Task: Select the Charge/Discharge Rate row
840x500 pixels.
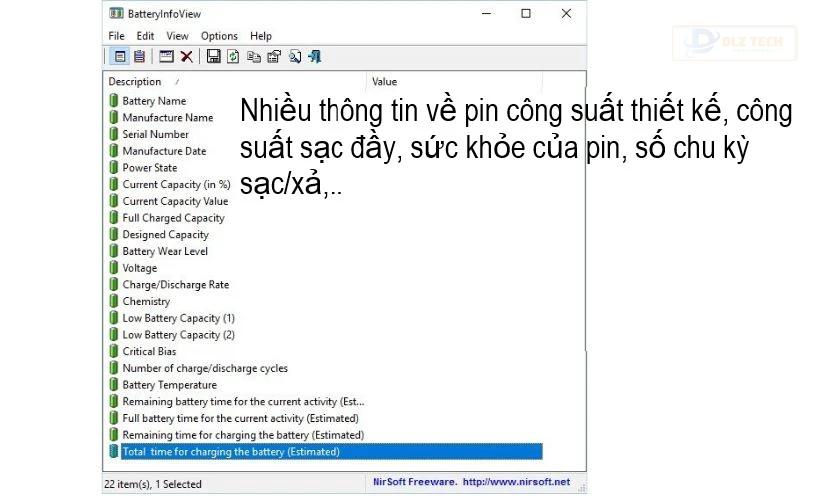Action: point(176,285)
